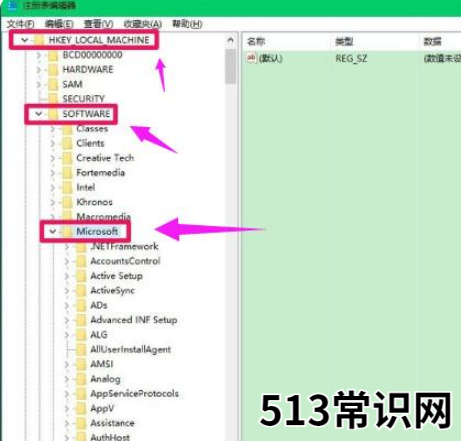Click the BCD00000000 folder icon
The width and height of the screenshot is (461, 441).
tap(53, 55)
